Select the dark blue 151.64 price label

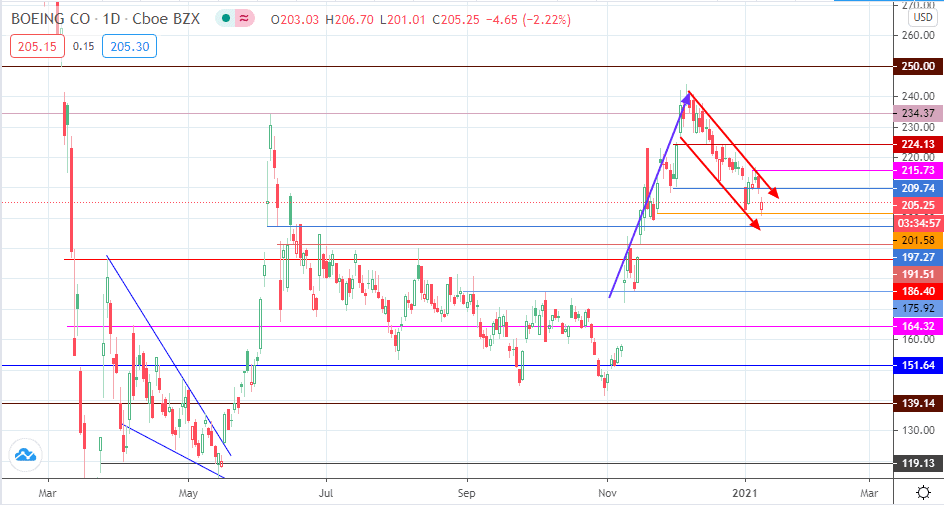pos(918,365)
